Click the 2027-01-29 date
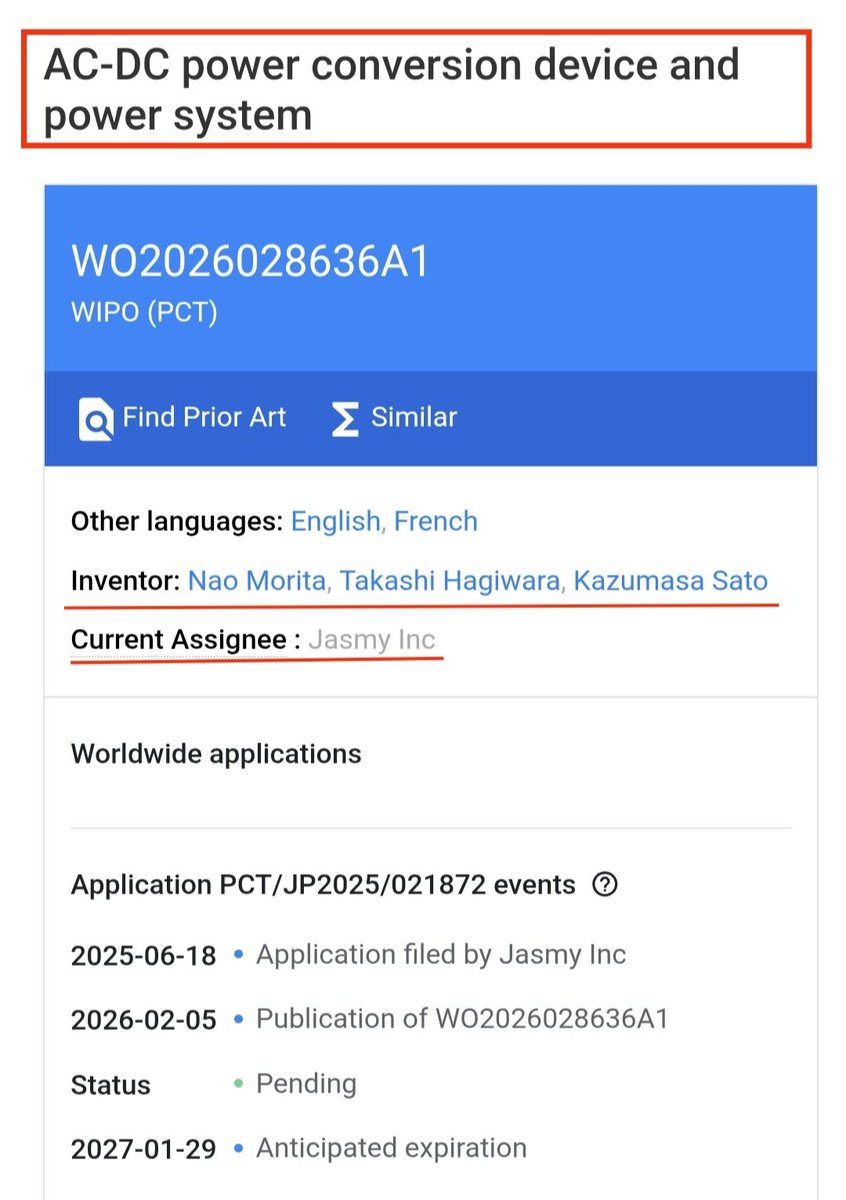Viewport: 846px width, 1200px height. coord(144,1150)
